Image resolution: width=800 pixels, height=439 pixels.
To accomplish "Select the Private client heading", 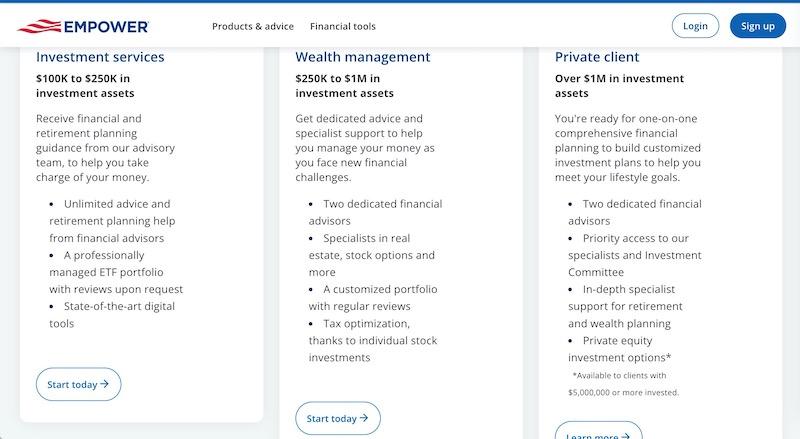I will pyautogui.click(x=597, y=57).
